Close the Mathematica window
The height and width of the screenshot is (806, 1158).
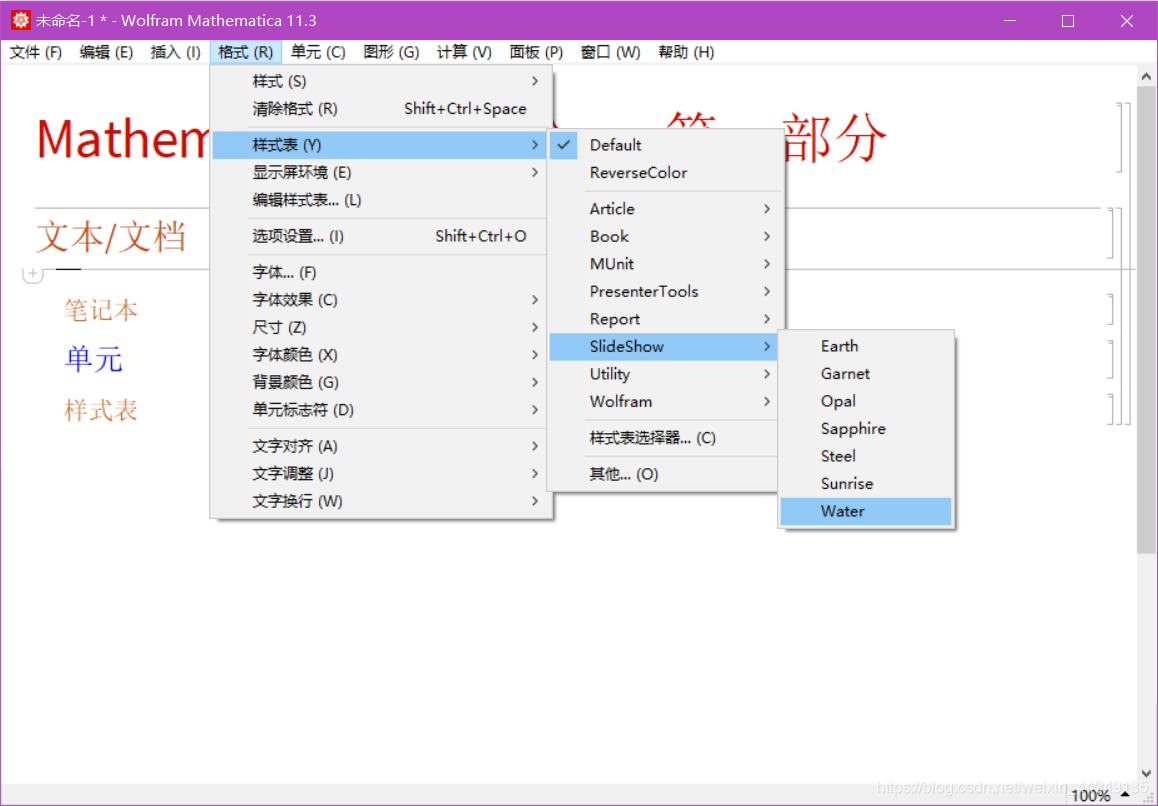[x=1126, y=21]
